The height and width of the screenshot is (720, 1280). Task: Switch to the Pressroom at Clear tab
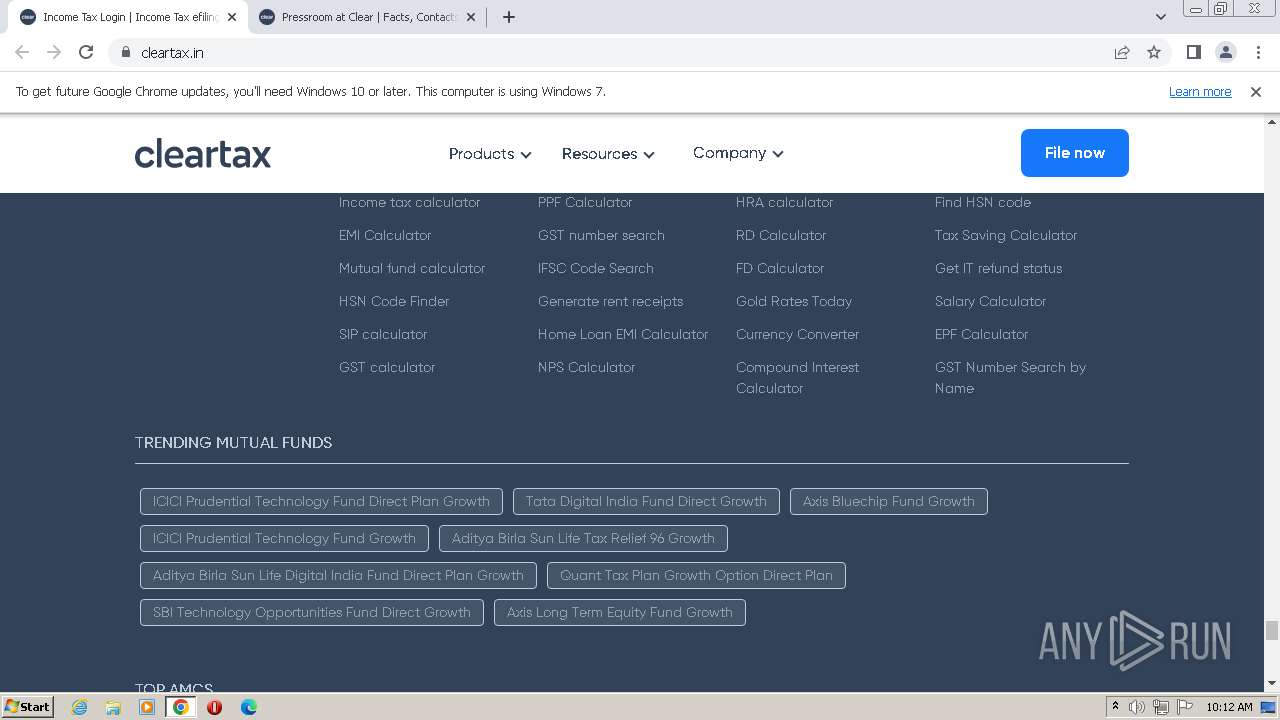[368, 17]
